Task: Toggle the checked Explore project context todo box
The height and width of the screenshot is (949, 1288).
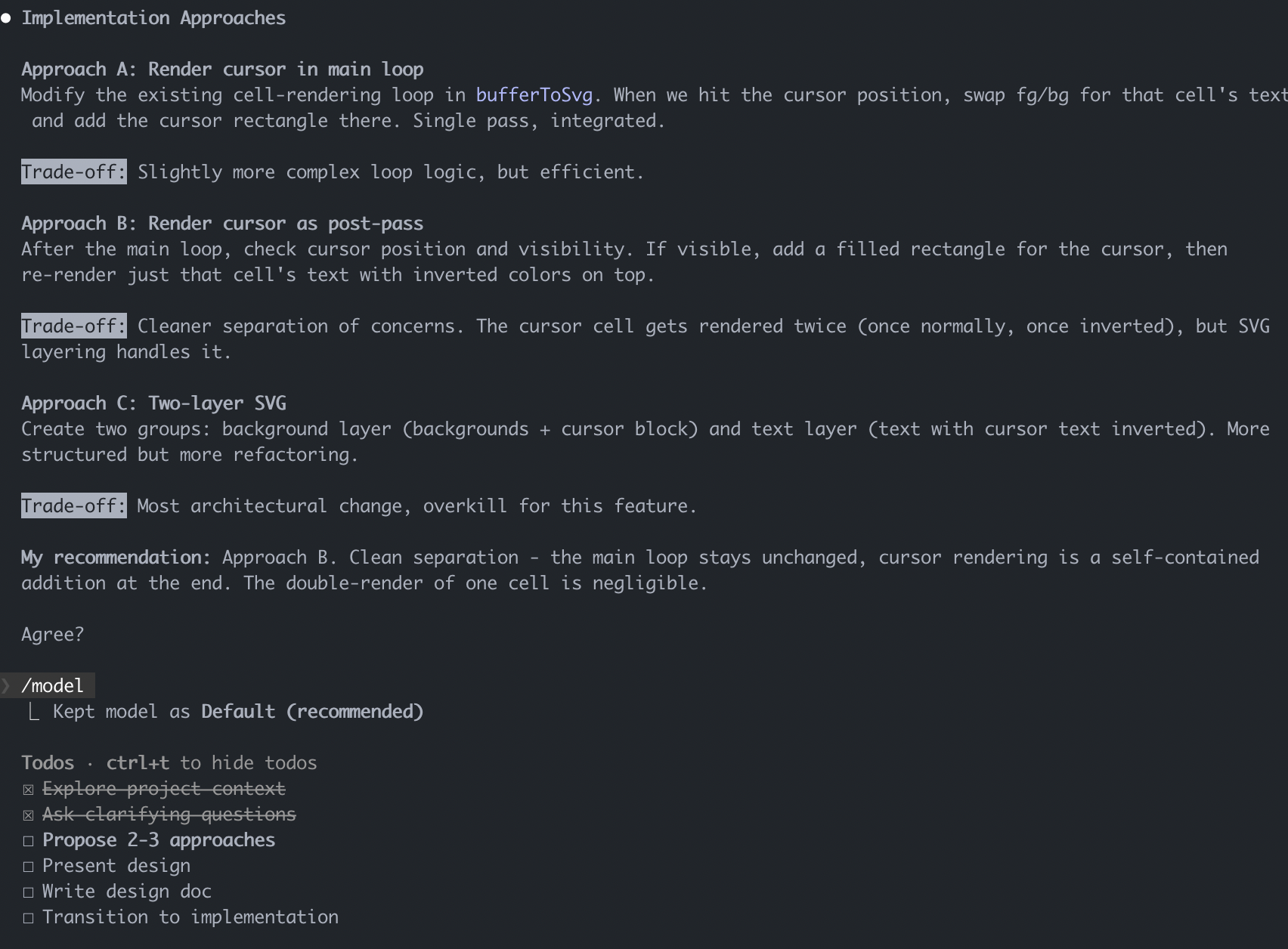Action: pos(29,790)
